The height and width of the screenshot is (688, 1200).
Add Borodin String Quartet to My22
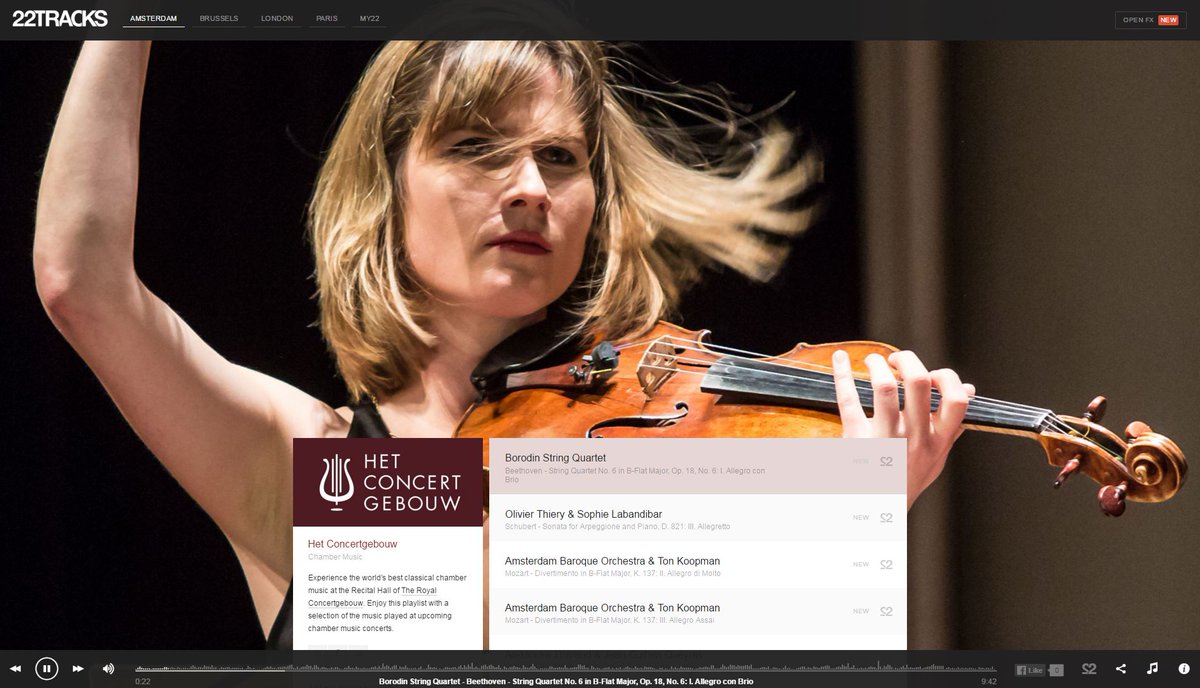[x=886, y=462]
